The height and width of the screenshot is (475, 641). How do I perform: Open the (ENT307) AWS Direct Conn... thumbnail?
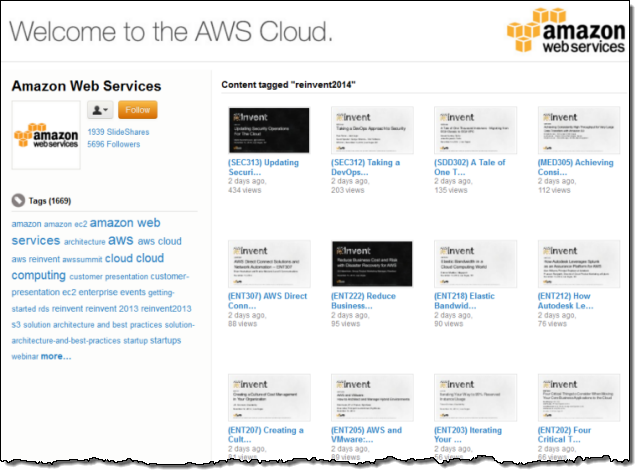coord(269,264)
